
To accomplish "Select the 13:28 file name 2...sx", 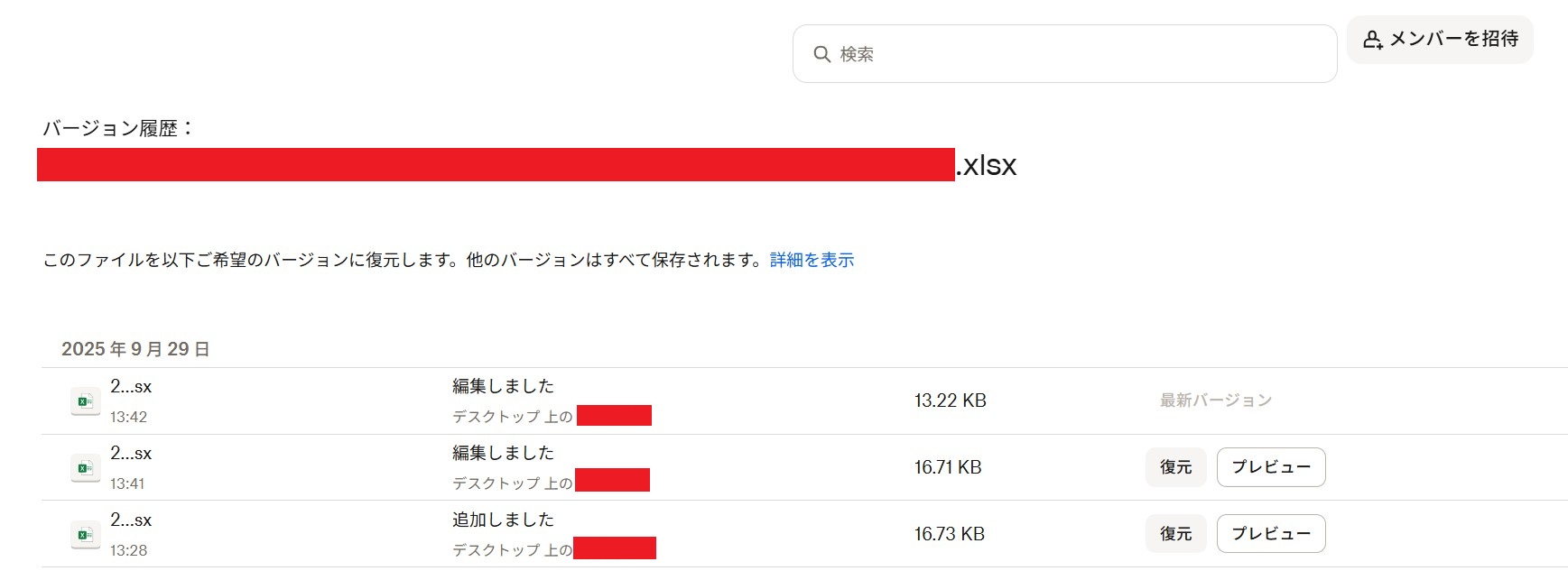I will coord(131,520).
